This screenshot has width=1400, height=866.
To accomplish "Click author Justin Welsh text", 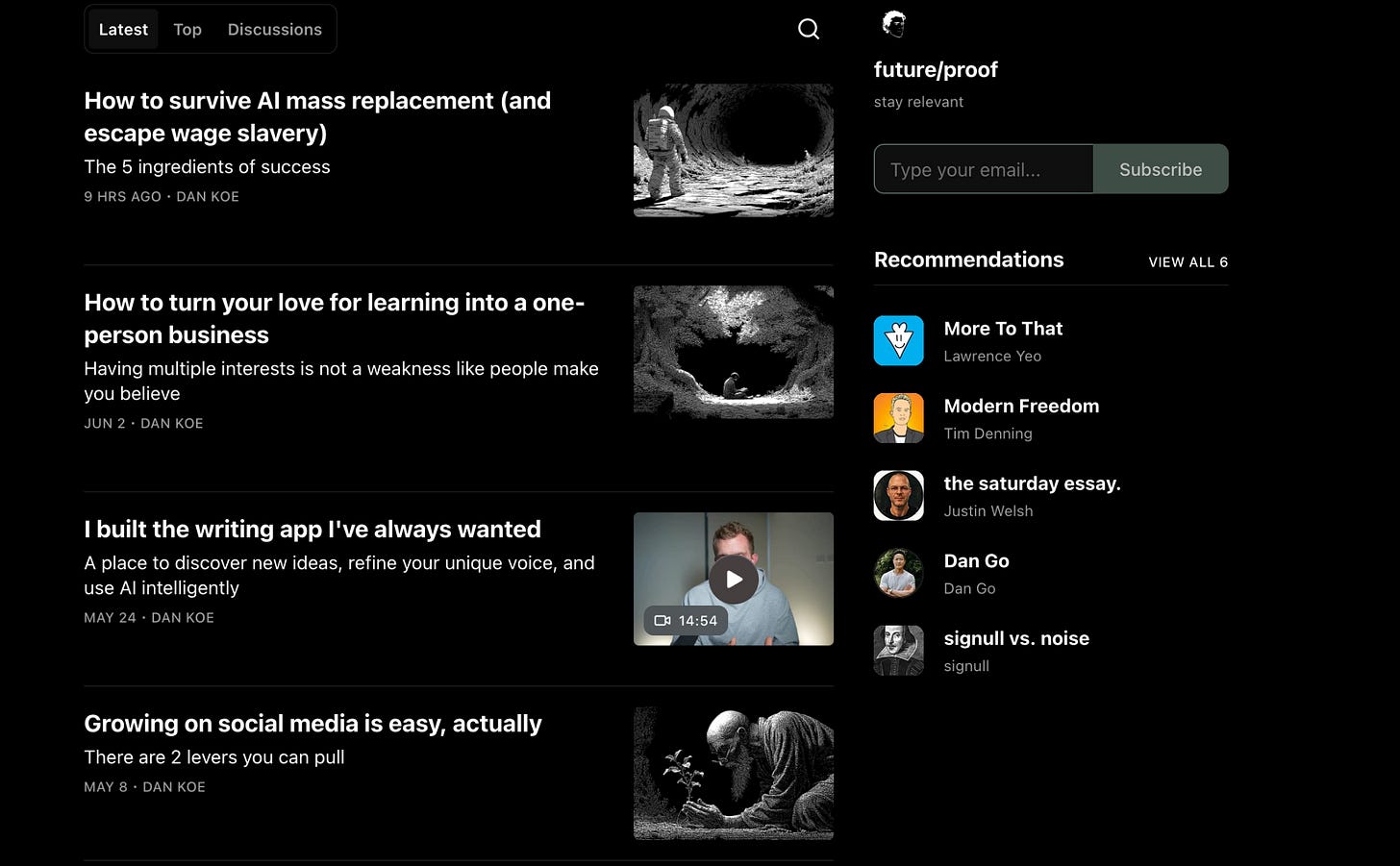I will pos(988,511).
